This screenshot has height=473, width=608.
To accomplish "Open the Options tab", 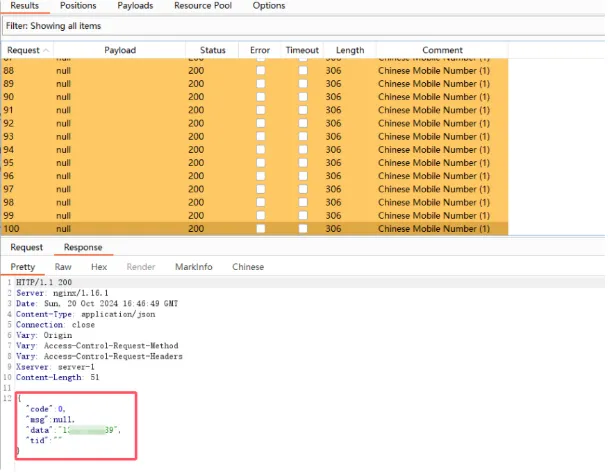I will (x=269, y=6).
